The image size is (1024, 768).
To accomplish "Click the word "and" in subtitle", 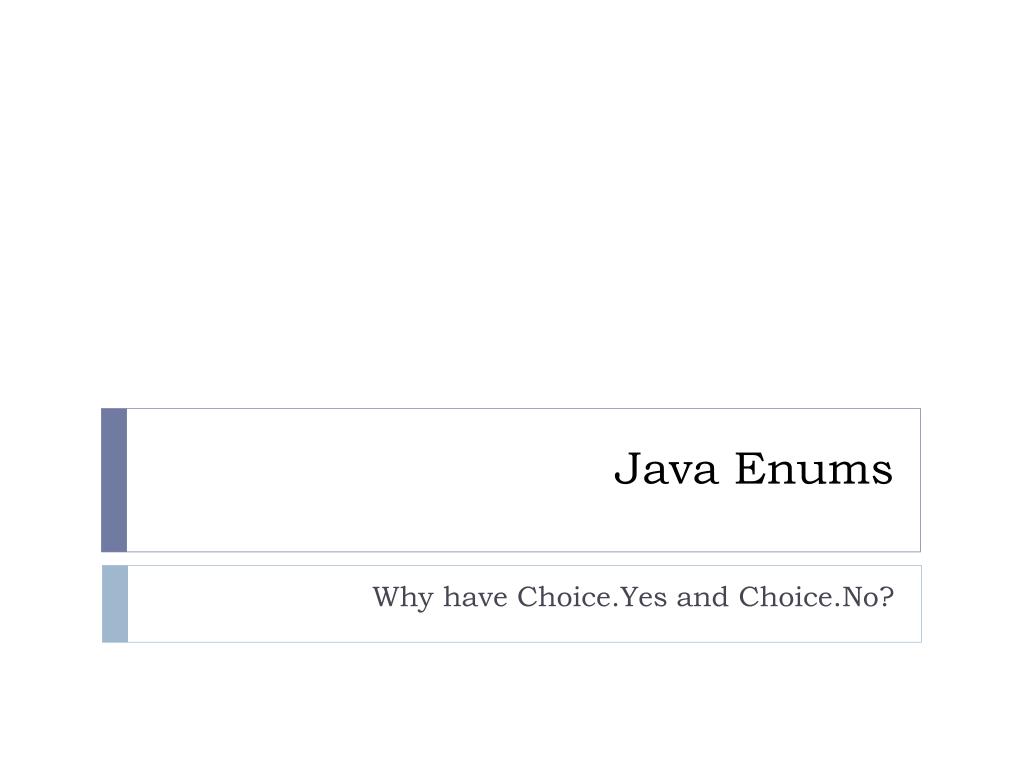I will [702, 597].
